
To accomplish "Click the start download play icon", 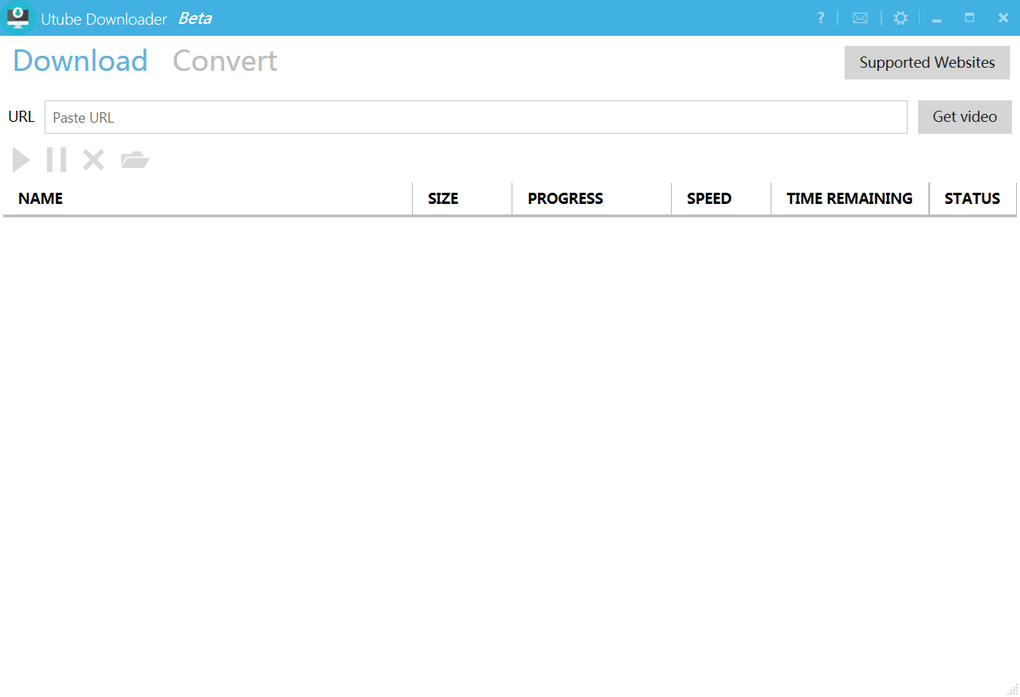I will (x=21, y=159).
